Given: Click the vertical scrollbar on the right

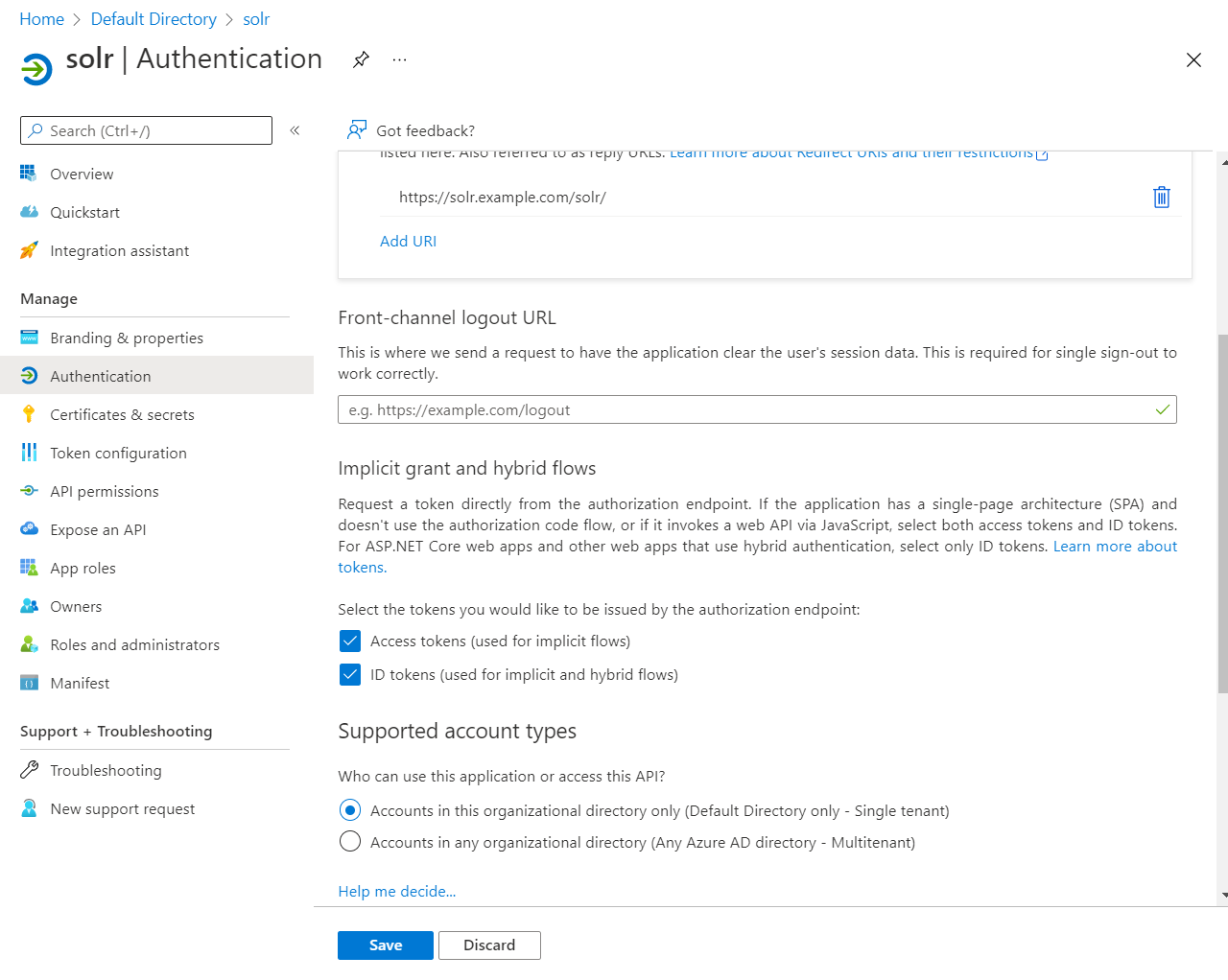Looking at the screenshot, I should pyautogui.click(x=1222, y=513).
